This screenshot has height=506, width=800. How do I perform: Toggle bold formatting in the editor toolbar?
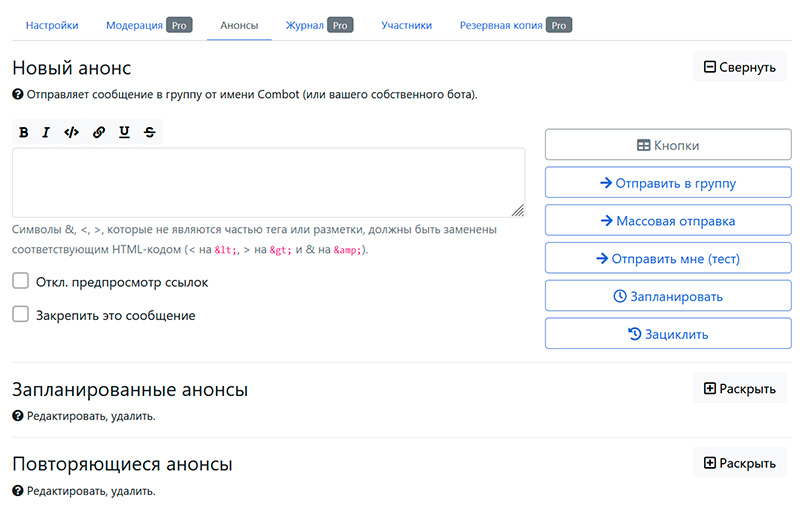point(24,132)
